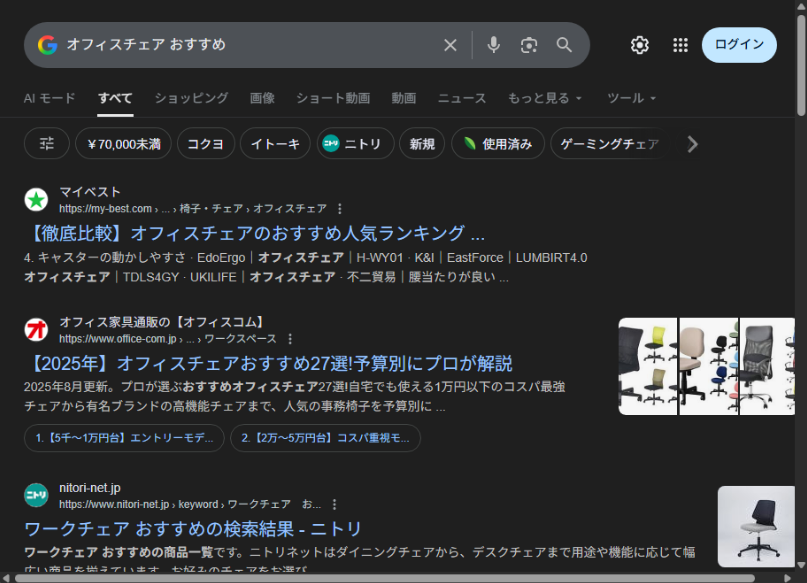Click the magnifying glass search icon

coord(564,45)
